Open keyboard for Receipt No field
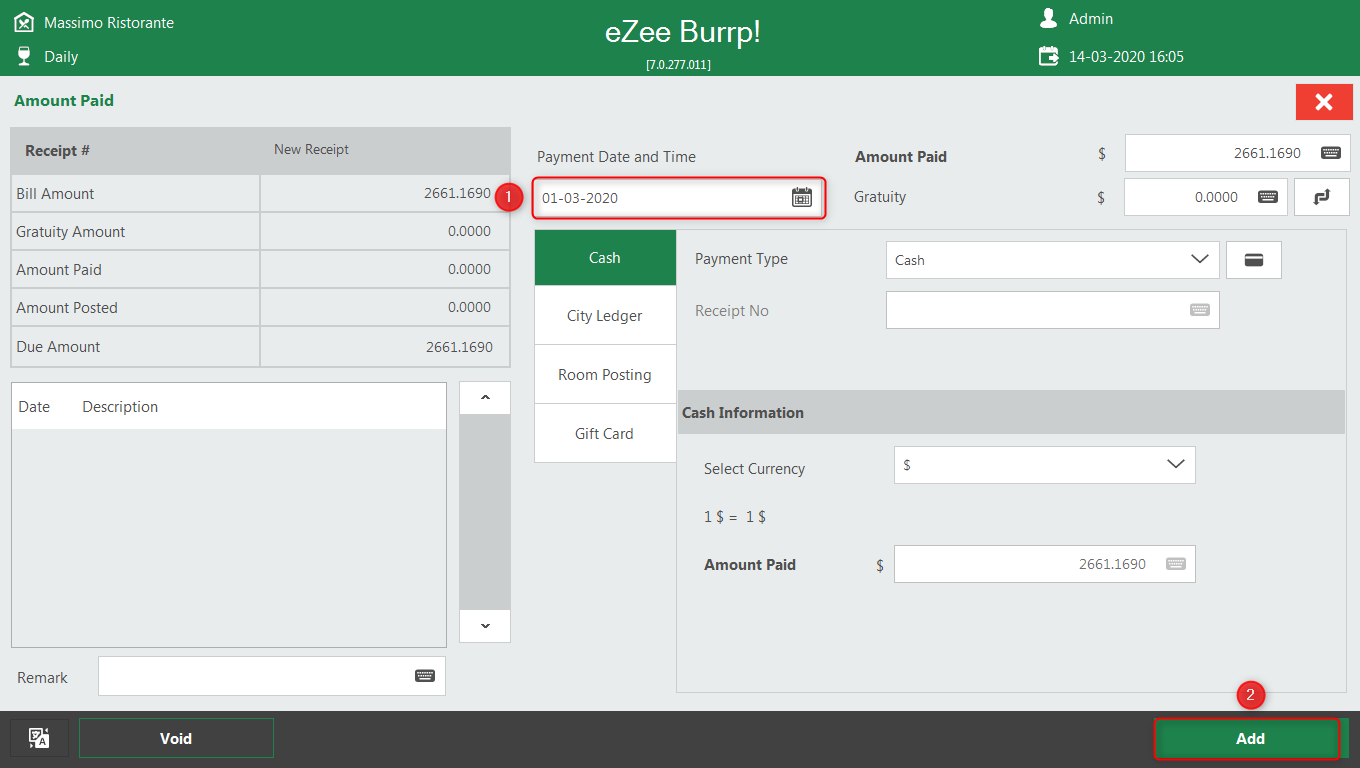 (1200, 310)
